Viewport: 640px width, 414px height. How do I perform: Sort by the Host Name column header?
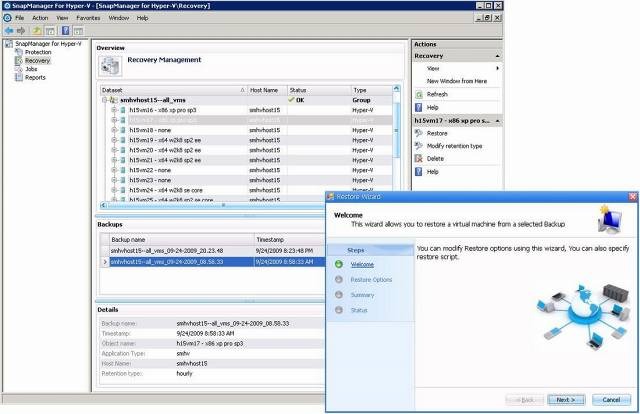point(267,90)
